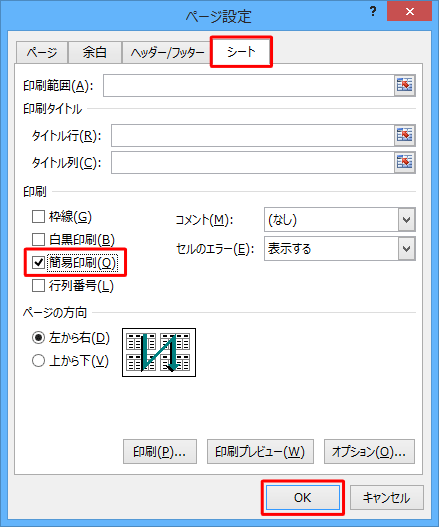Viewport: 439px width, 527px height.
Task: Open the セルのエラー dropdown list
Action: tap(406, 249)
